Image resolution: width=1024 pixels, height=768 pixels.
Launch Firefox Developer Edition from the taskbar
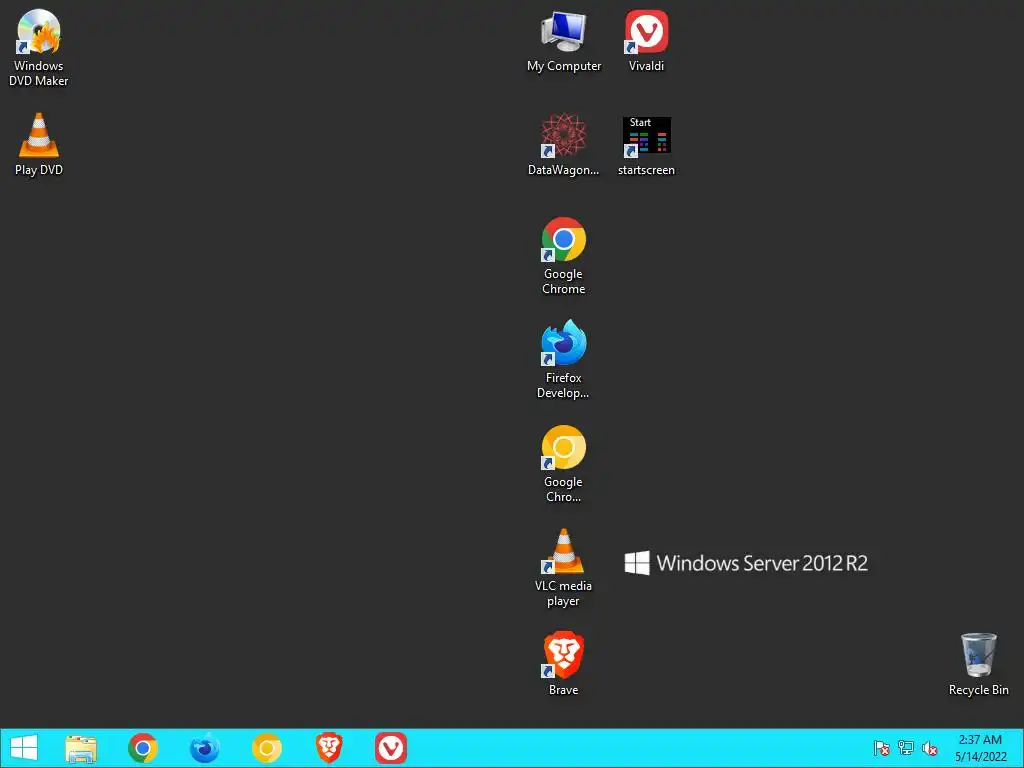click(x=204, y=748)
